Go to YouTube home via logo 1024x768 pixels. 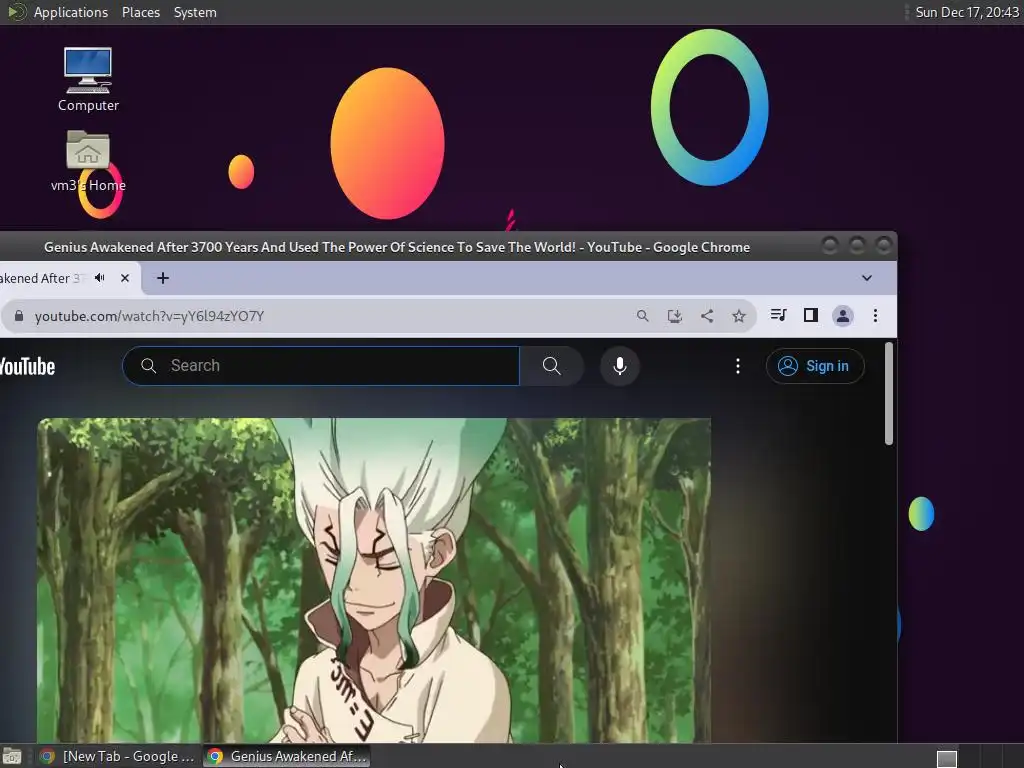point(27,366)
